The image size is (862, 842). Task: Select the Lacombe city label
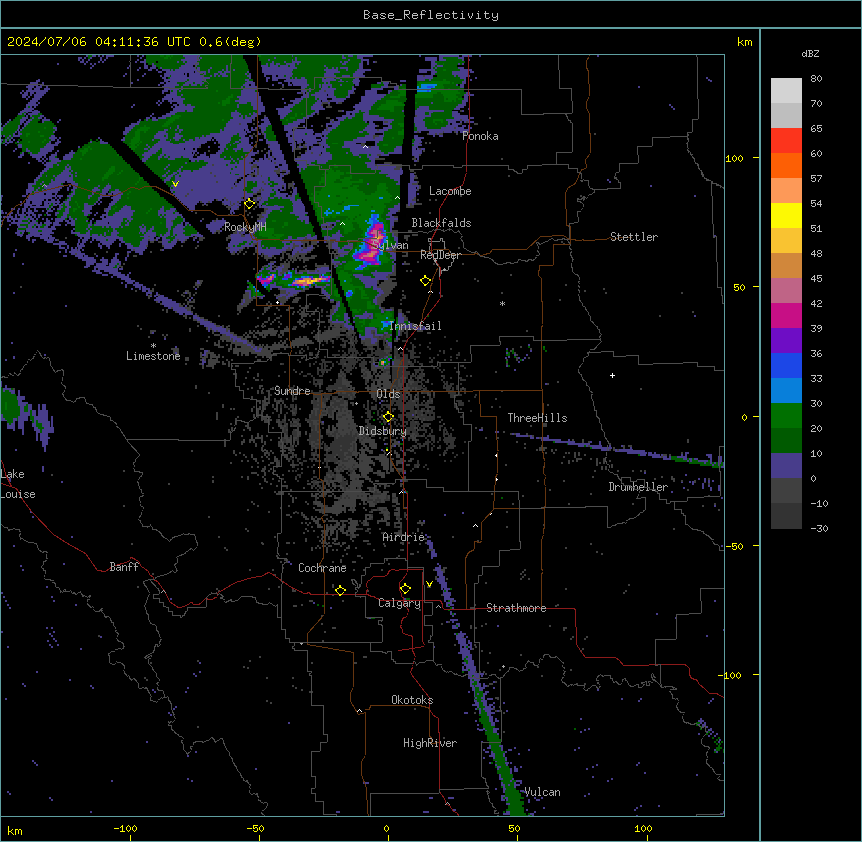450,191
